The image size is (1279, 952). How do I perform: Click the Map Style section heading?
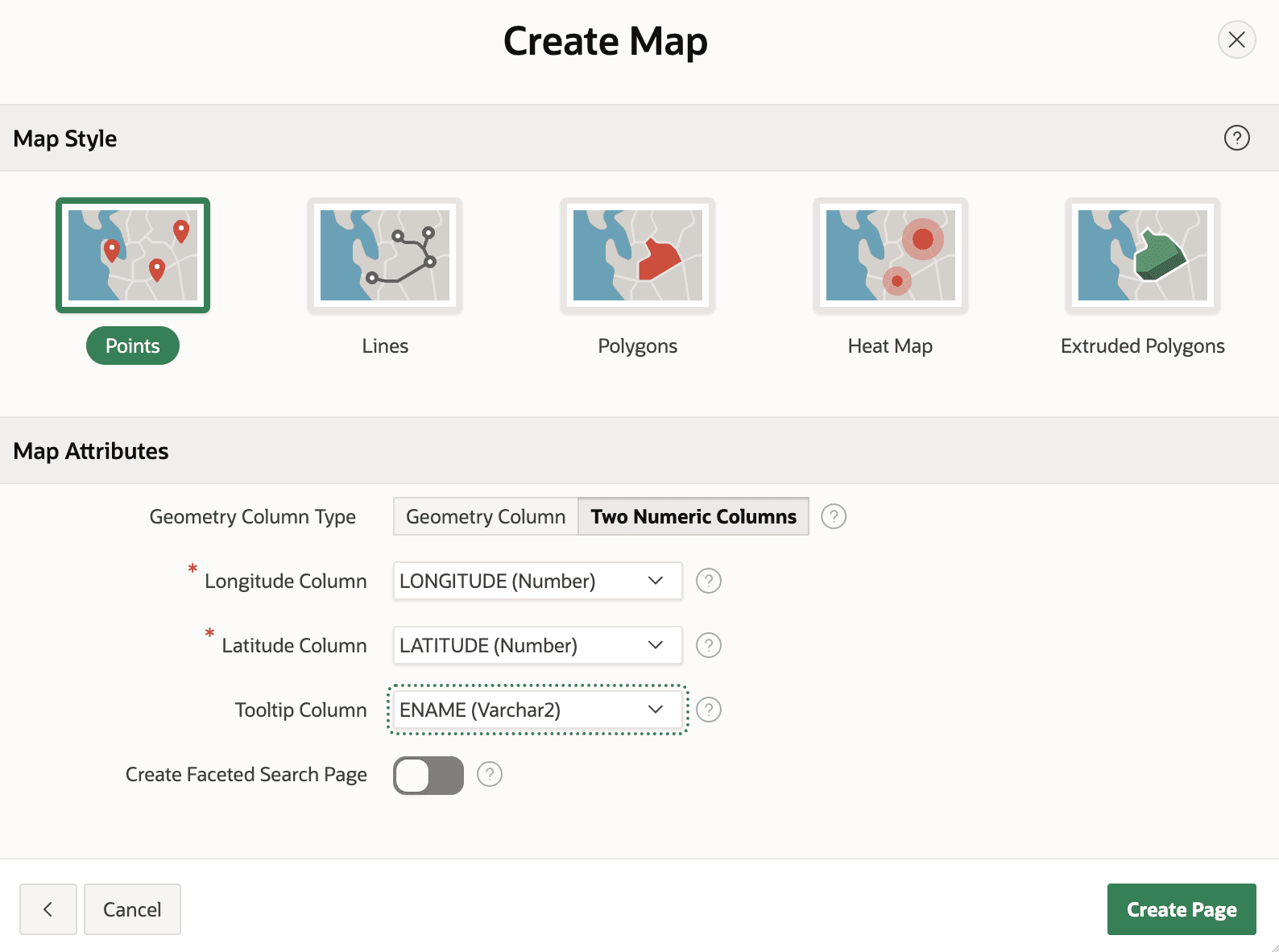(65, 139)
